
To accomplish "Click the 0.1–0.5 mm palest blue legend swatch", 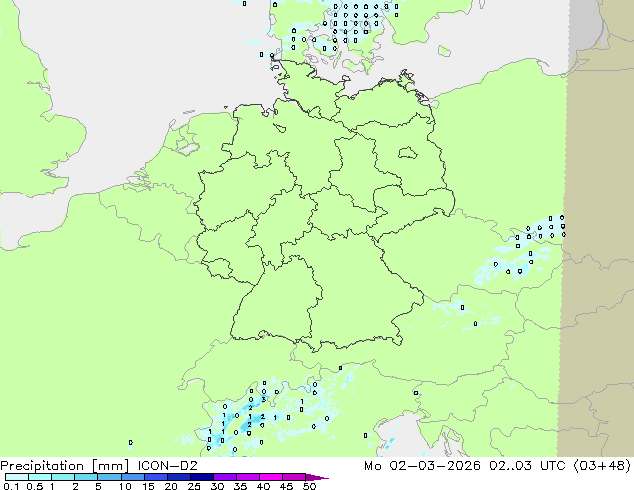I will (17, 477).
